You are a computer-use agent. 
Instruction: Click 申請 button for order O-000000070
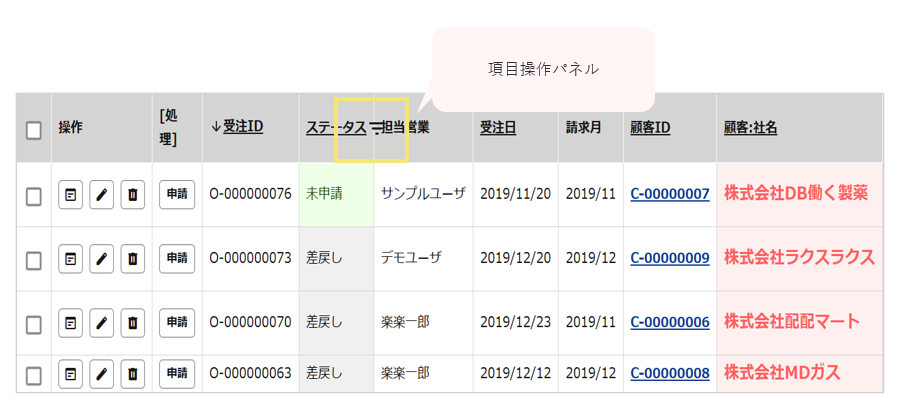tap(177, 323)
